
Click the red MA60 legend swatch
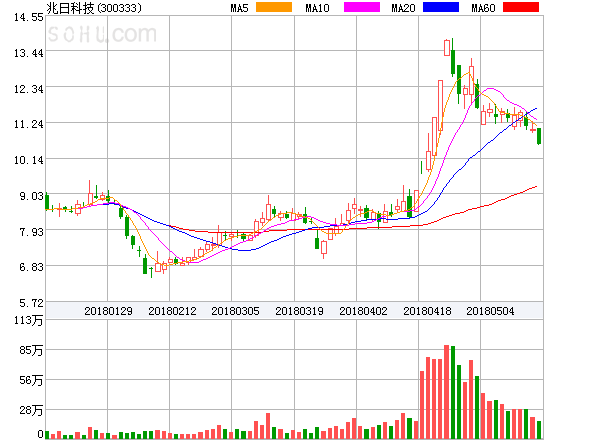(521, 7)
